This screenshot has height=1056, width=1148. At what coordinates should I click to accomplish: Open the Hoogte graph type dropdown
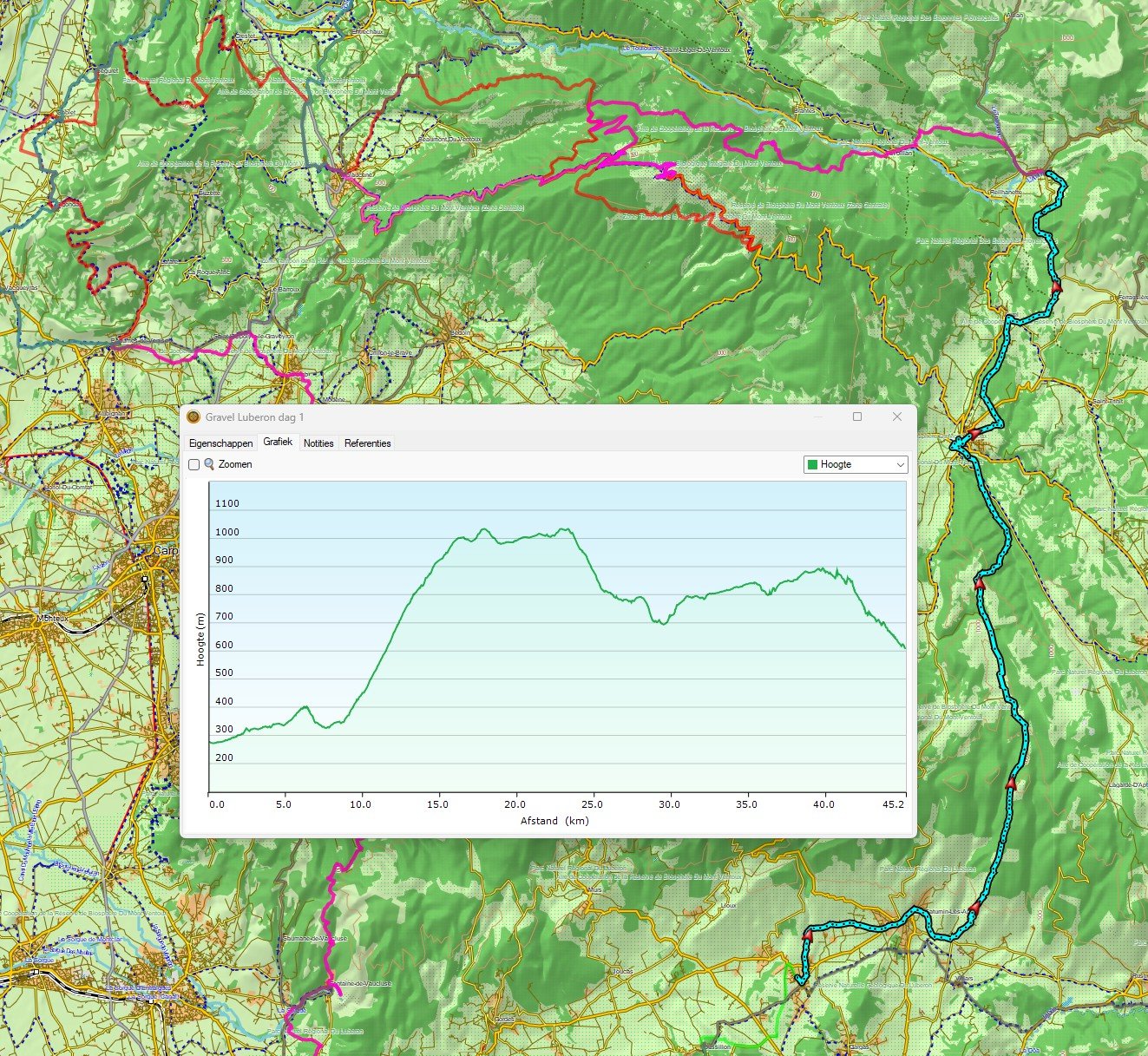[855, 465]
